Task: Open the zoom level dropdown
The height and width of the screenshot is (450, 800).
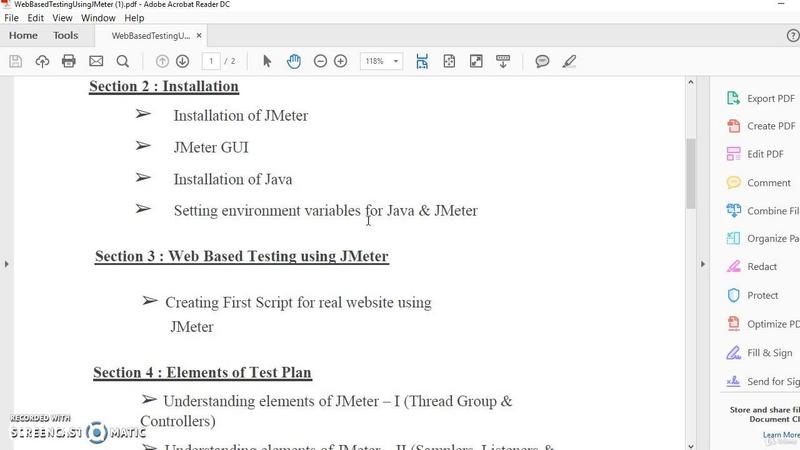Action: tap(395, 61)
